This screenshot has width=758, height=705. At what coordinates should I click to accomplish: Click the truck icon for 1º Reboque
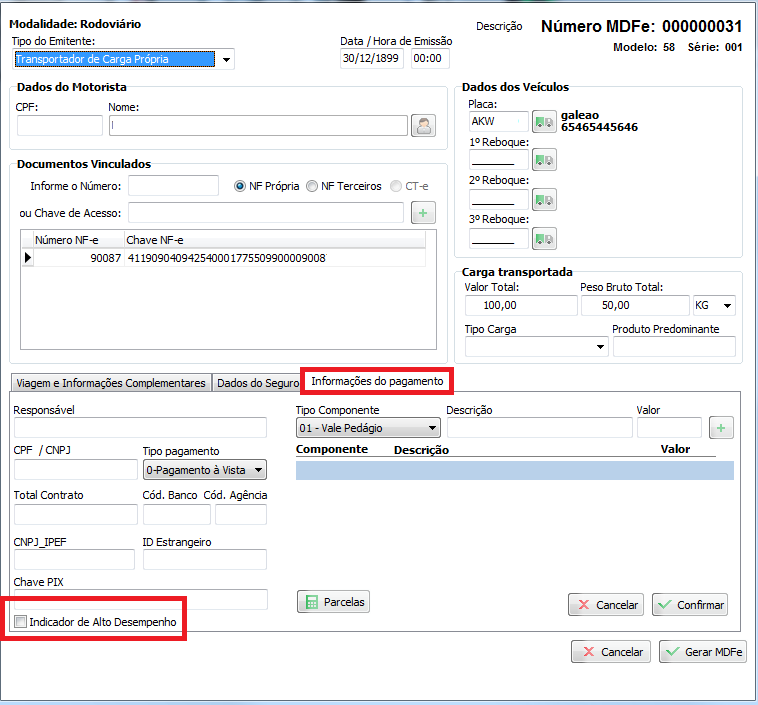pos(544,159)
